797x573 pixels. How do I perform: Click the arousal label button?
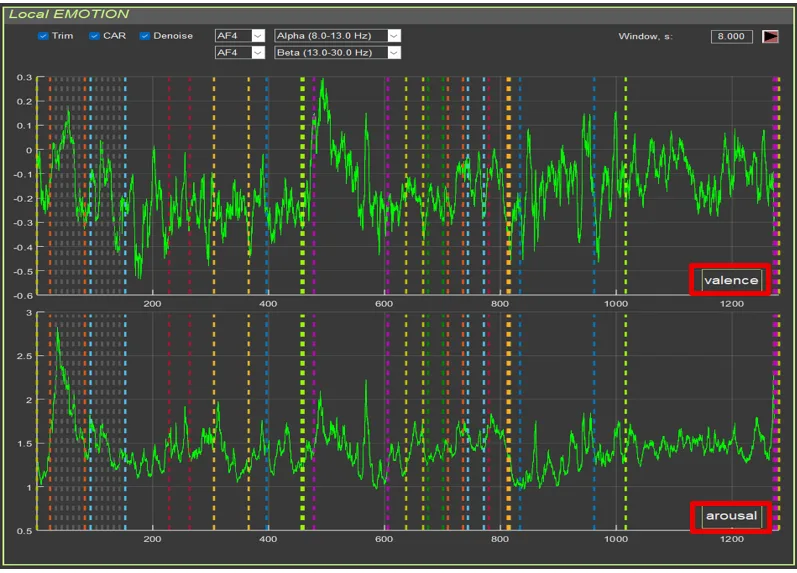coord(731,516)
